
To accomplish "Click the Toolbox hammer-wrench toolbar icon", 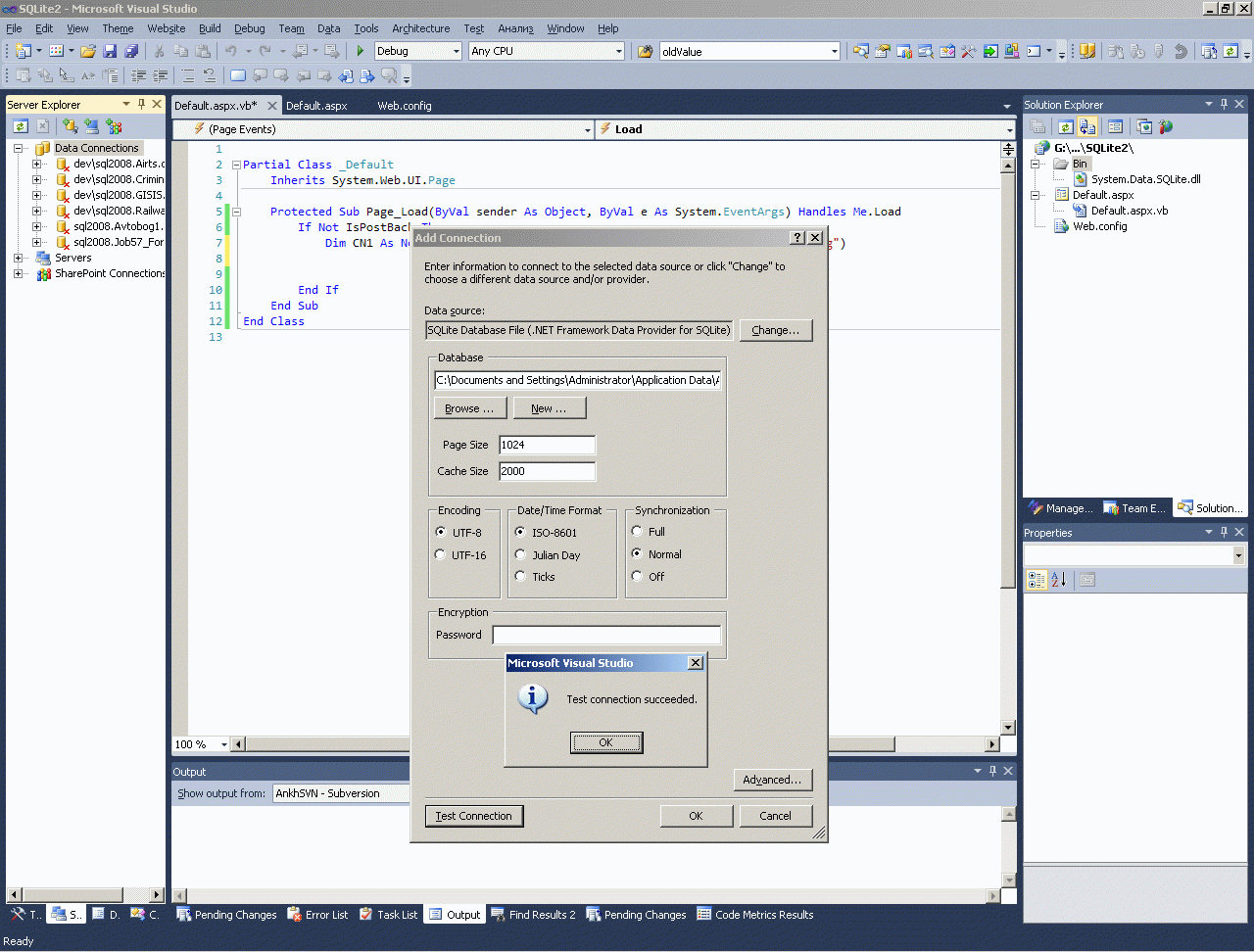I will click(x=968, y=51).
